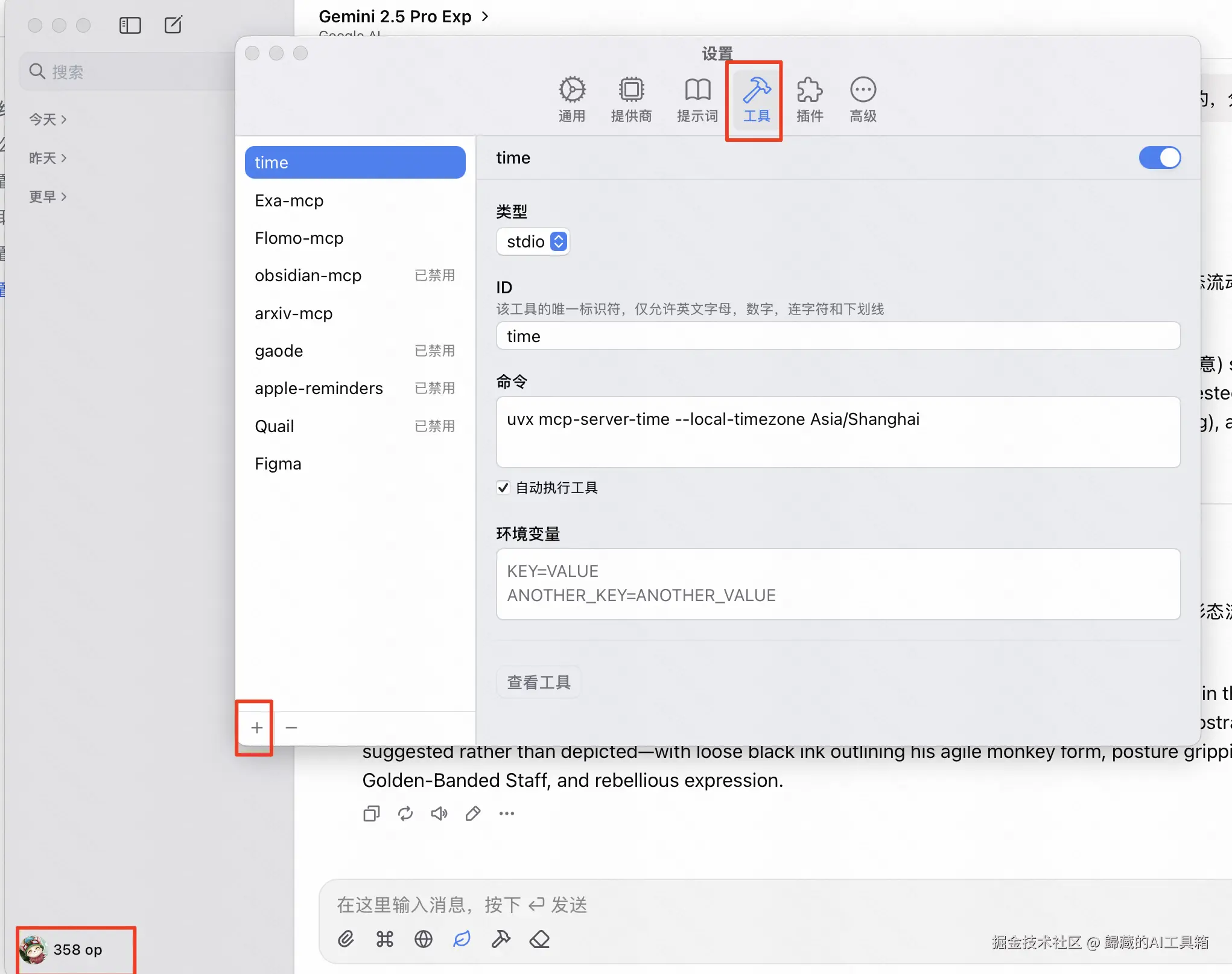The width and height of the screenshot is (1232, 974).
Task: Open the 提供商 providers settings tab
Action: click(631, 100)
